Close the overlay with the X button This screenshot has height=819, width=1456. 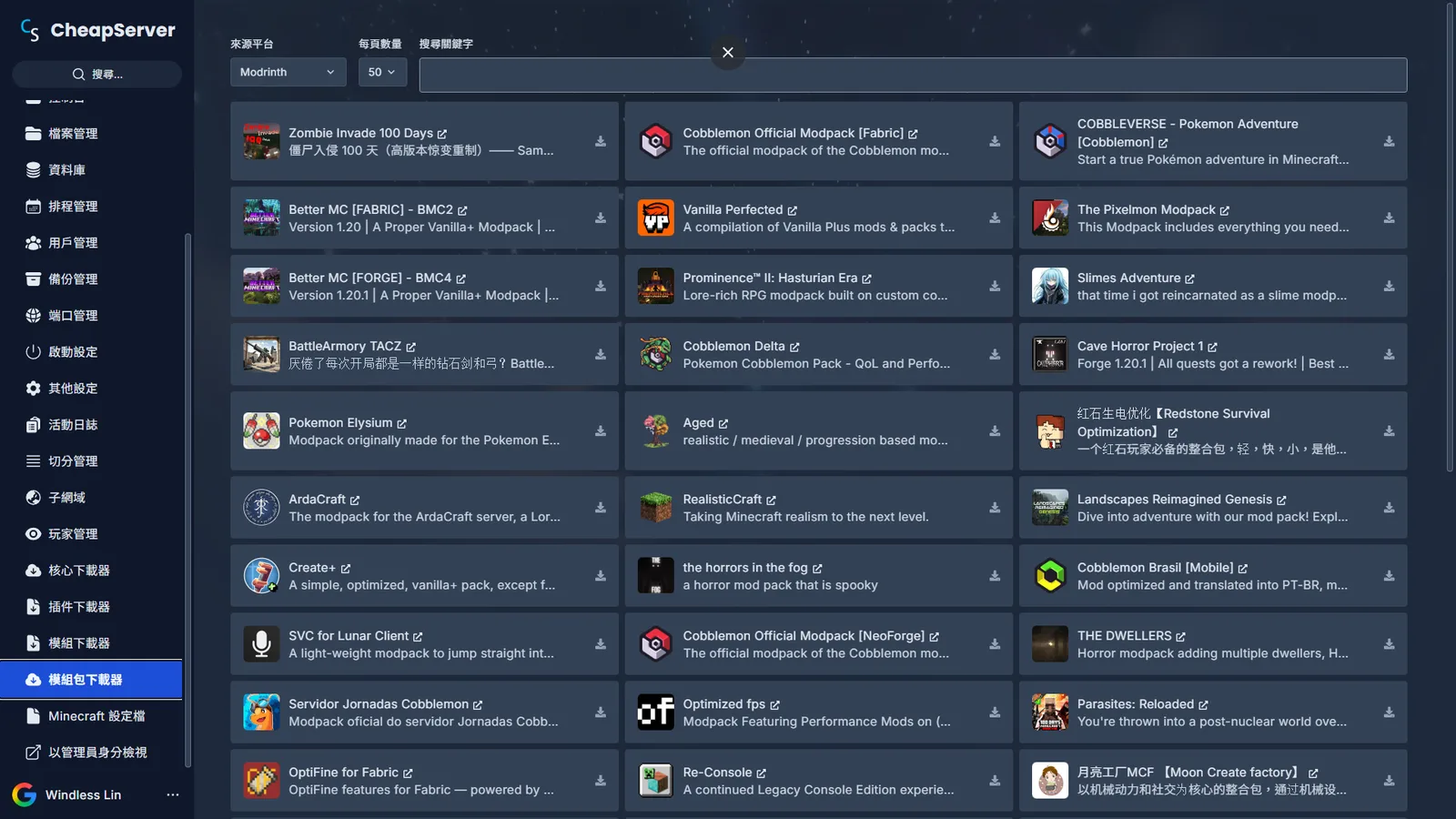(728, 53)
